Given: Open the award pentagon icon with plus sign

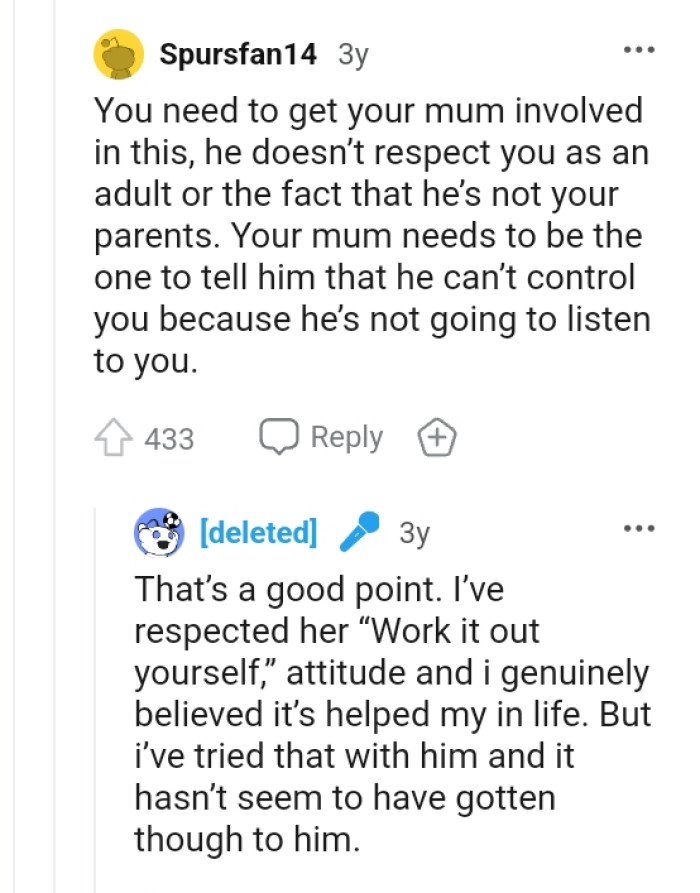Looking at the screenshot, I should (439, 437).
